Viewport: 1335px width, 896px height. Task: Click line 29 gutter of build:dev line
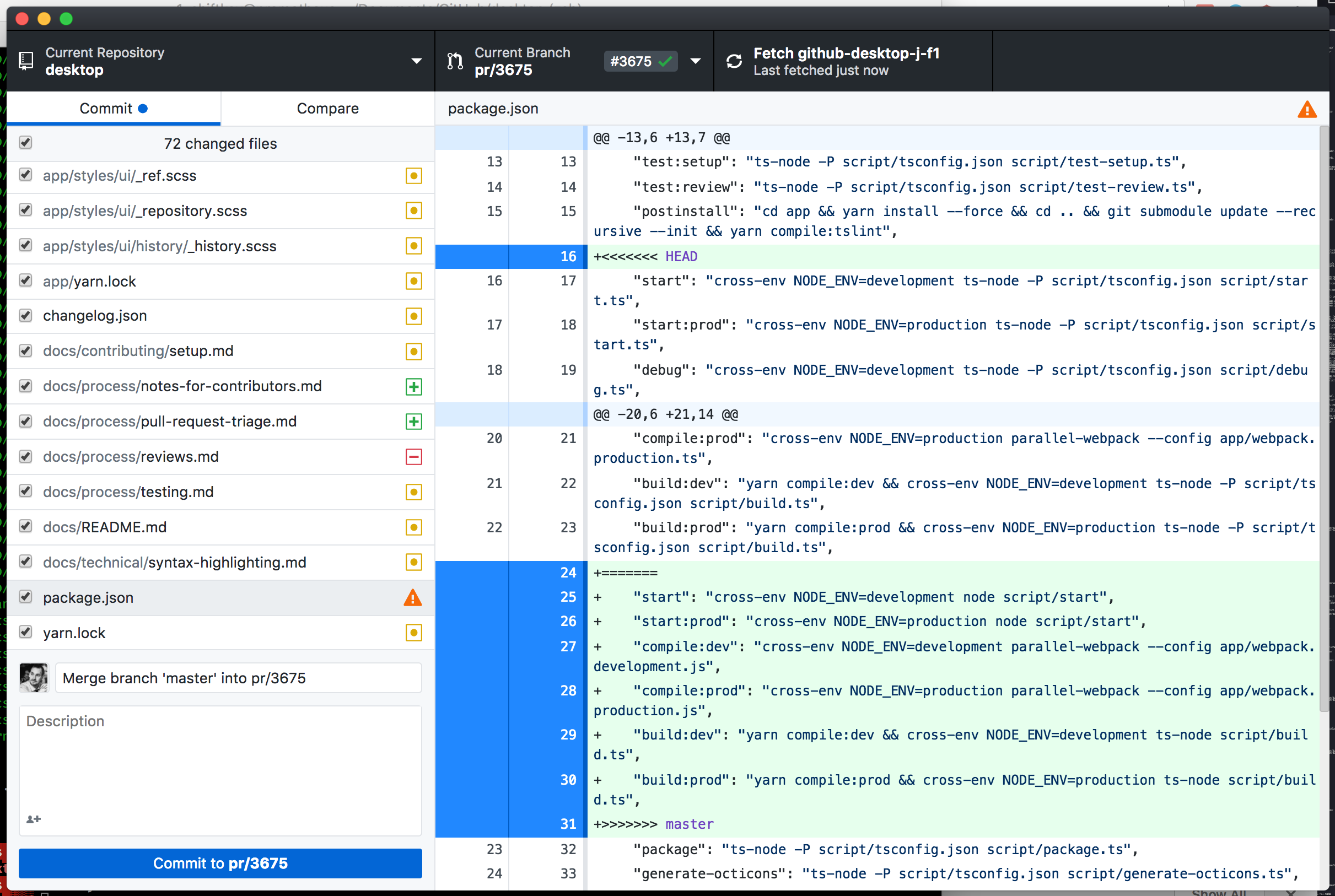(x=511, y=744)
